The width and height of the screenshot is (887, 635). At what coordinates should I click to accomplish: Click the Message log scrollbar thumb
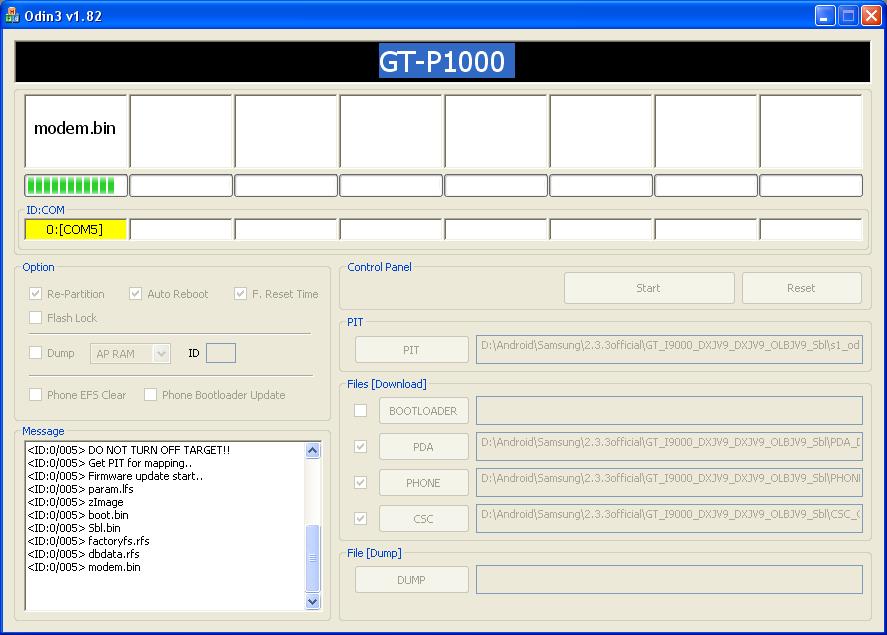tap(312, 558)
